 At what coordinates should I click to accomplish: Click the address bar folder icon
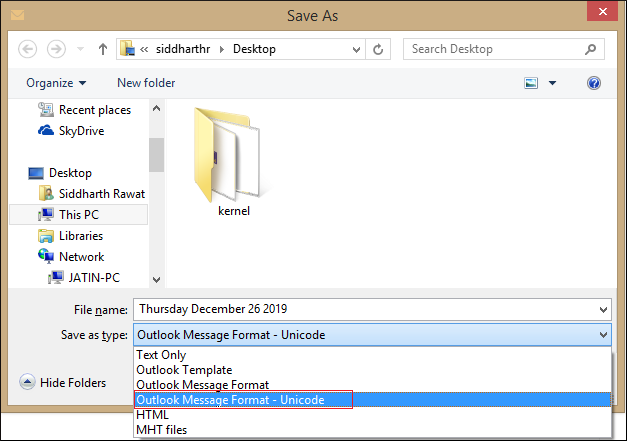point(128,49)
